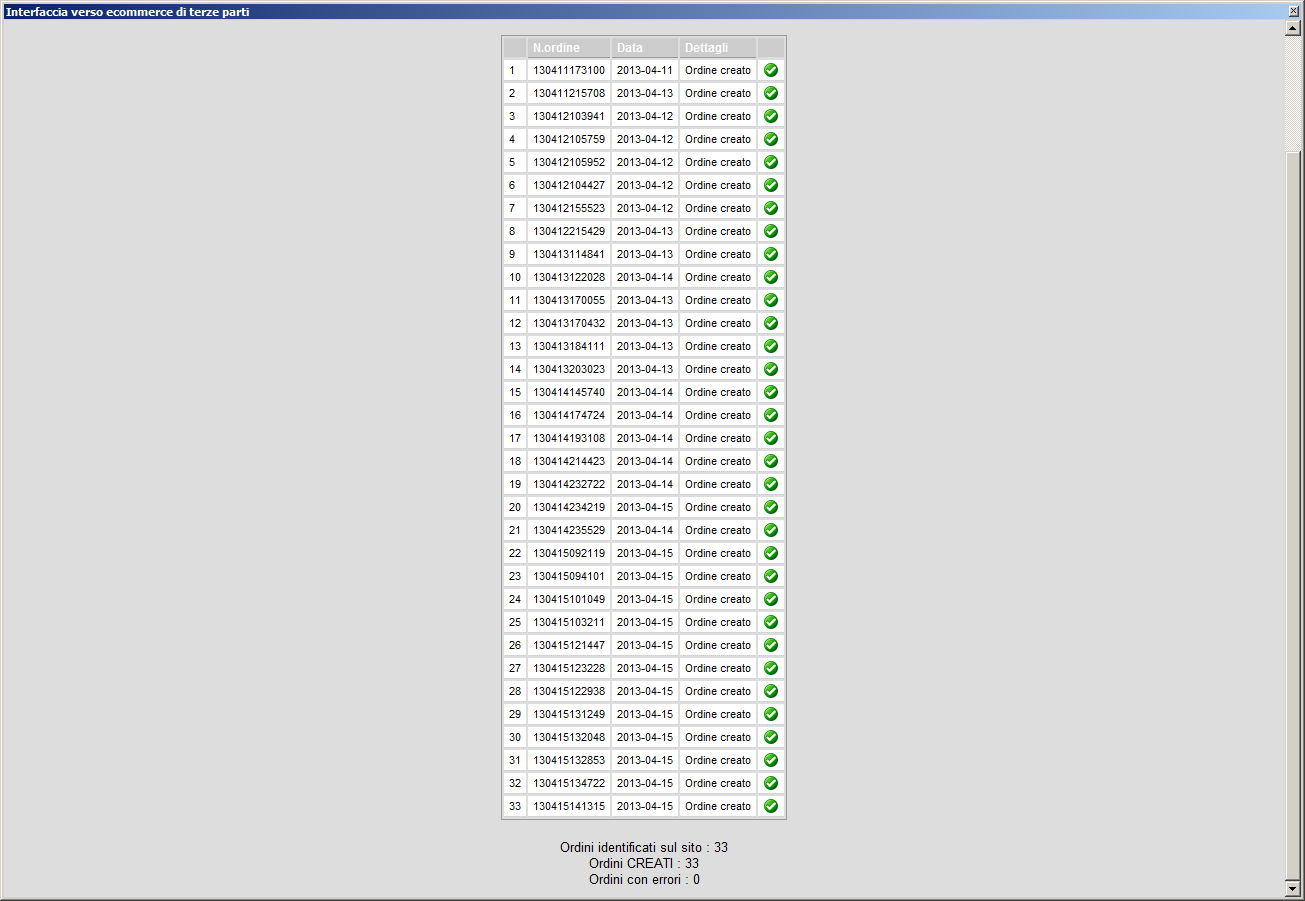Click date cell of order 130412215429
Image resolution: width=1305 pixels, height=901 pixels.
tap(645, 231)
